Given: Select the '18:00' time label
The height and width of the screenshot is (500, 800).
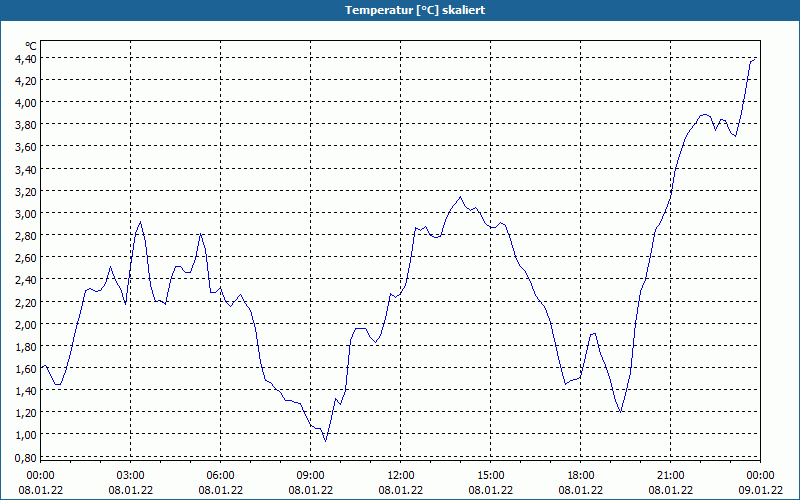Looking at the screenshot, I should click(x=581, y=476).
